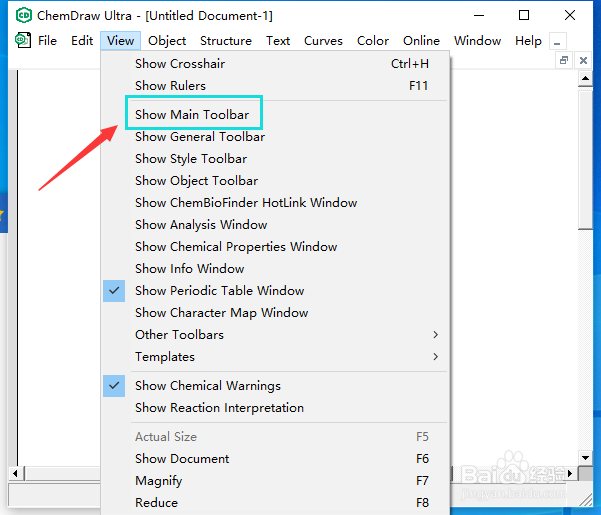The height and width of the screenshot is (515, 601).
Task: Enable Show Style Toolbar
Action: [275, 159]
